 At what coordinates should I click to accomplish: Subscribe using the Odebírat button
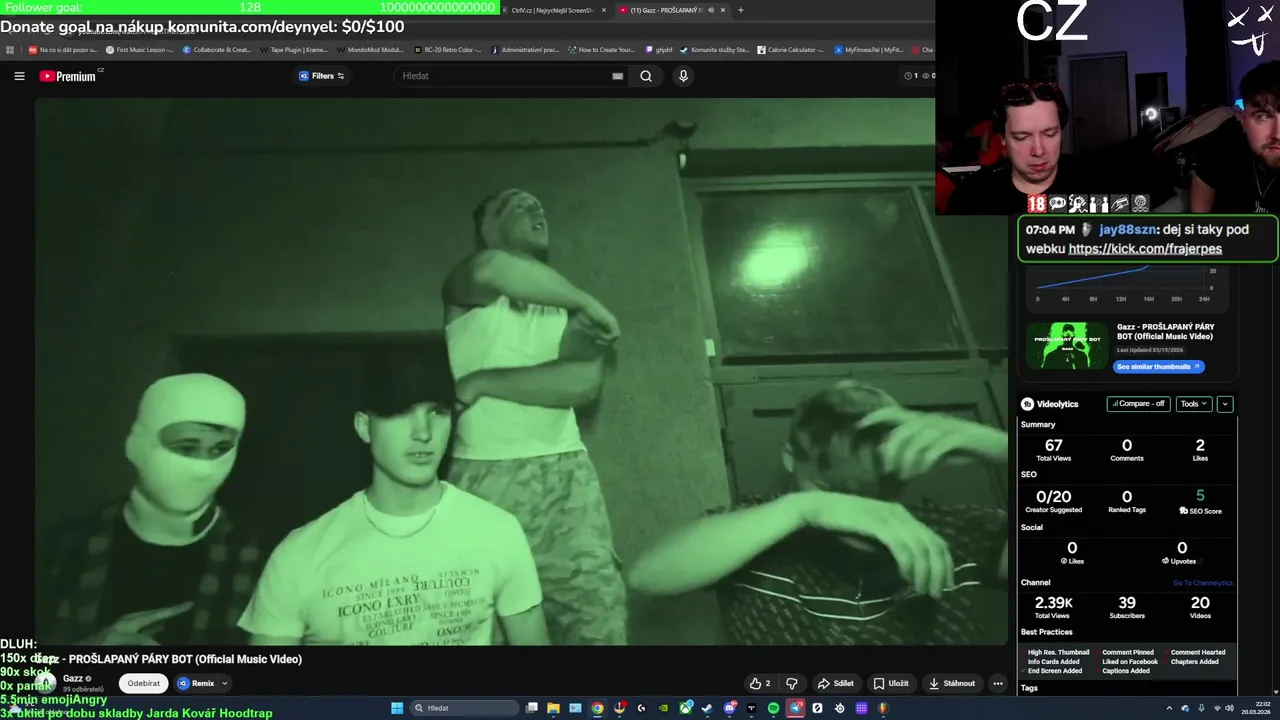coord(143,684)
